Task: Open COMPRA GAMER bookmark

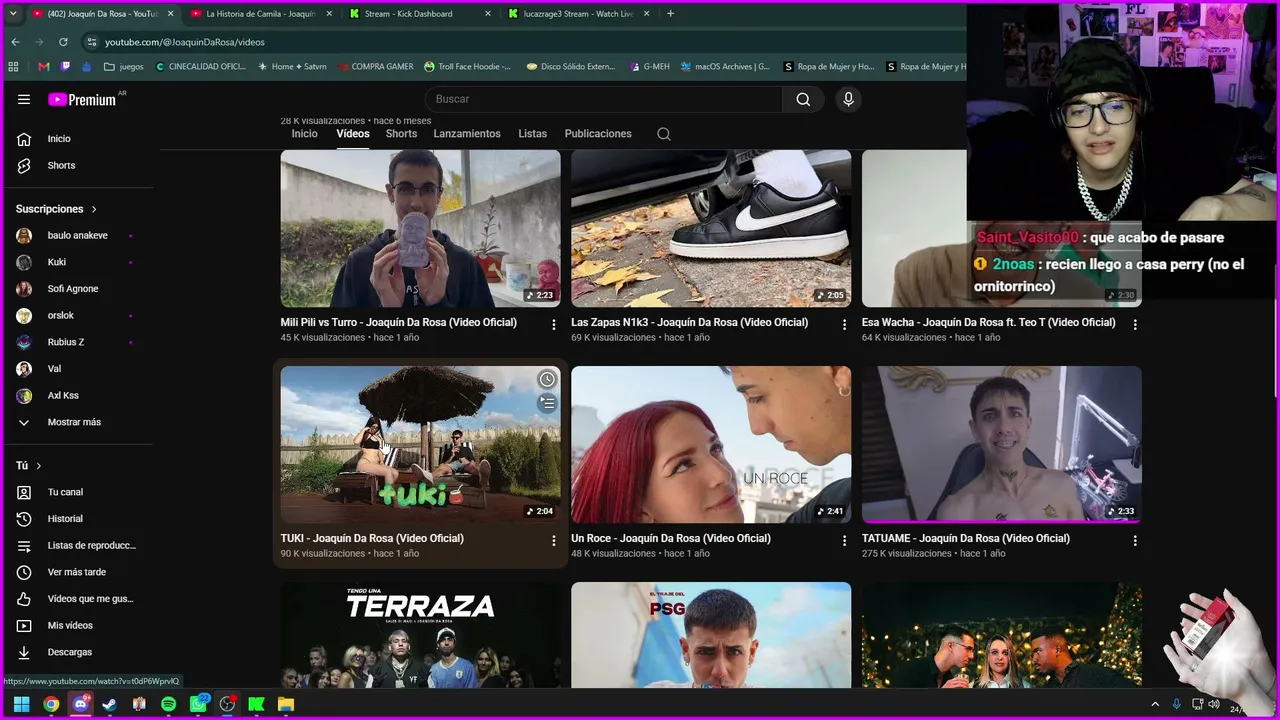Action: [375, 67]
